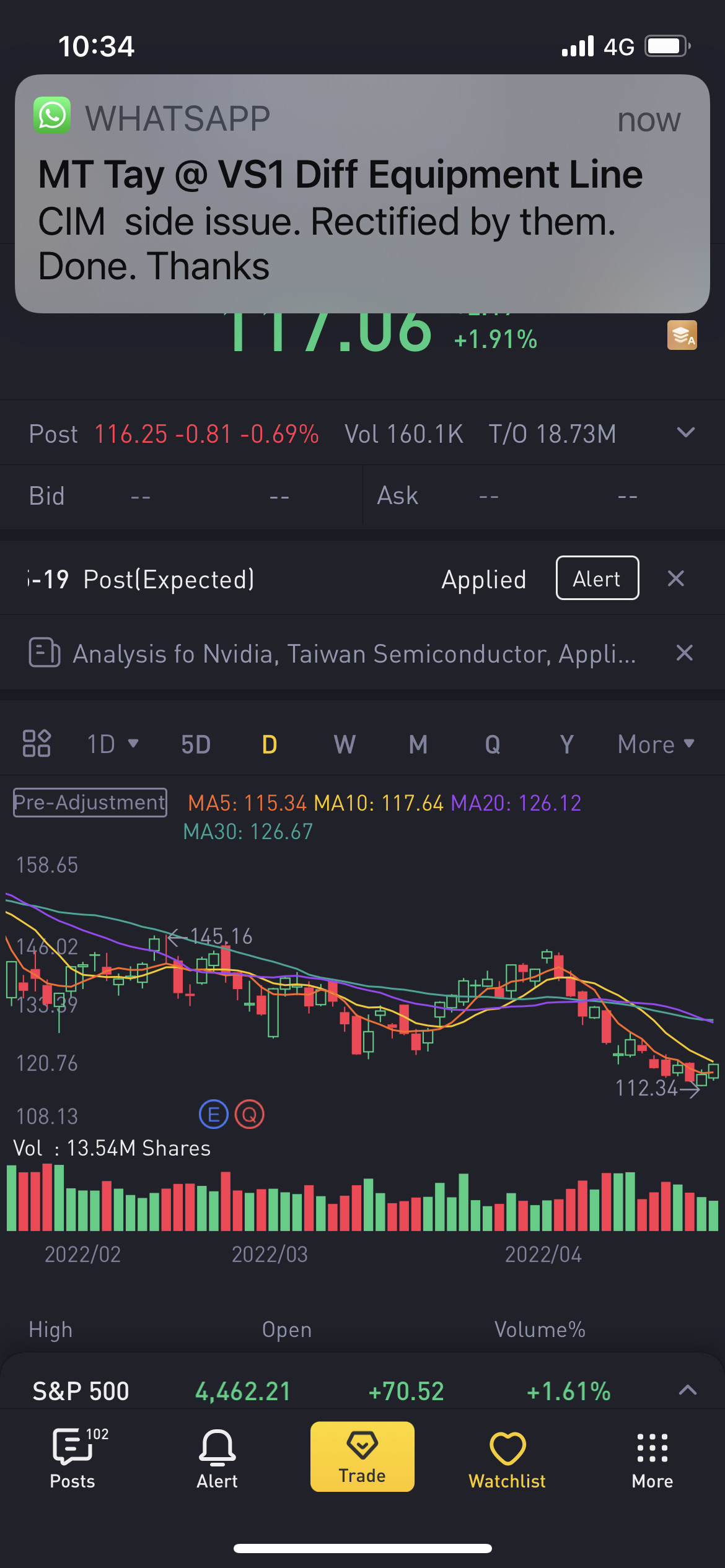Screen dimensions: 725x1568
Task: Tap the Alert button beside Applied
Action: 597,578
